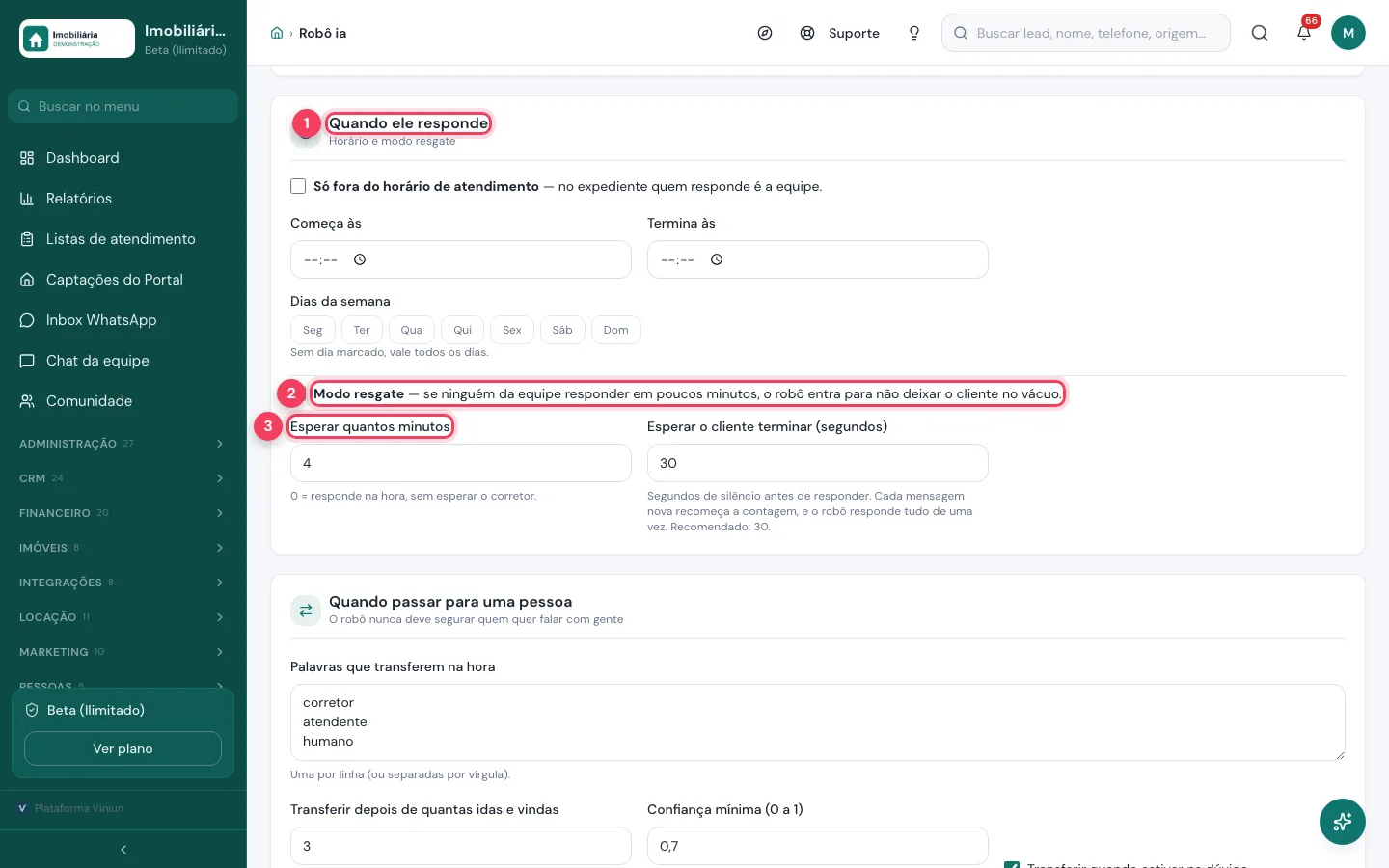Toggle the Dom weekday chip

pyautogui.click(x=616, y=330)
